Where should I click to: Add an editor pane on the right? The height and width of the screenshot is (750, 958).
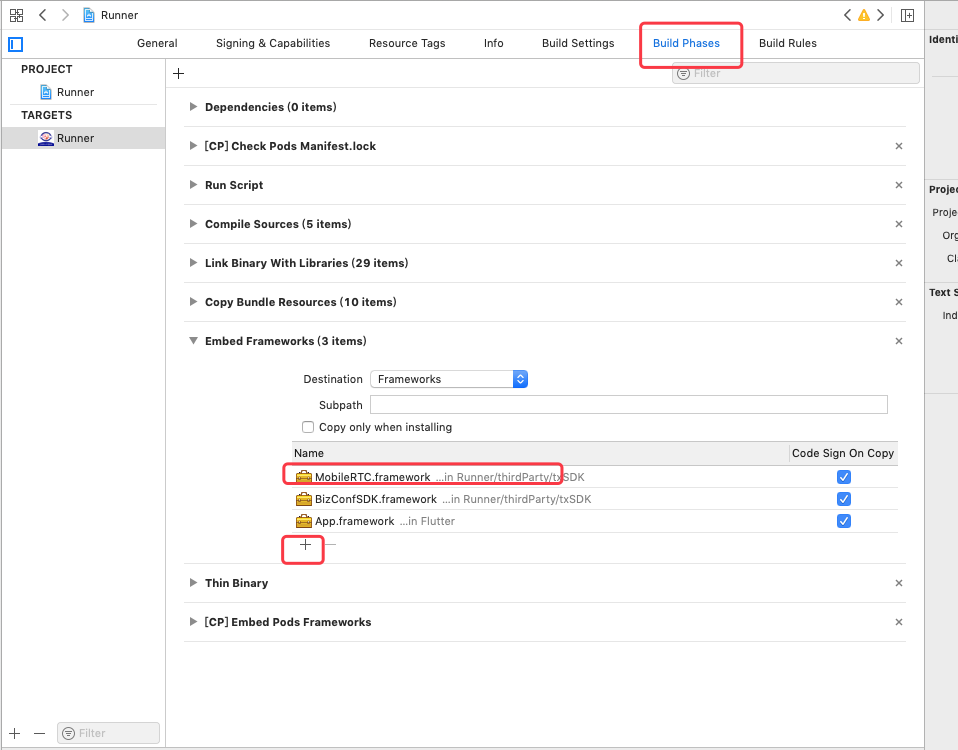tap(907, 15)
